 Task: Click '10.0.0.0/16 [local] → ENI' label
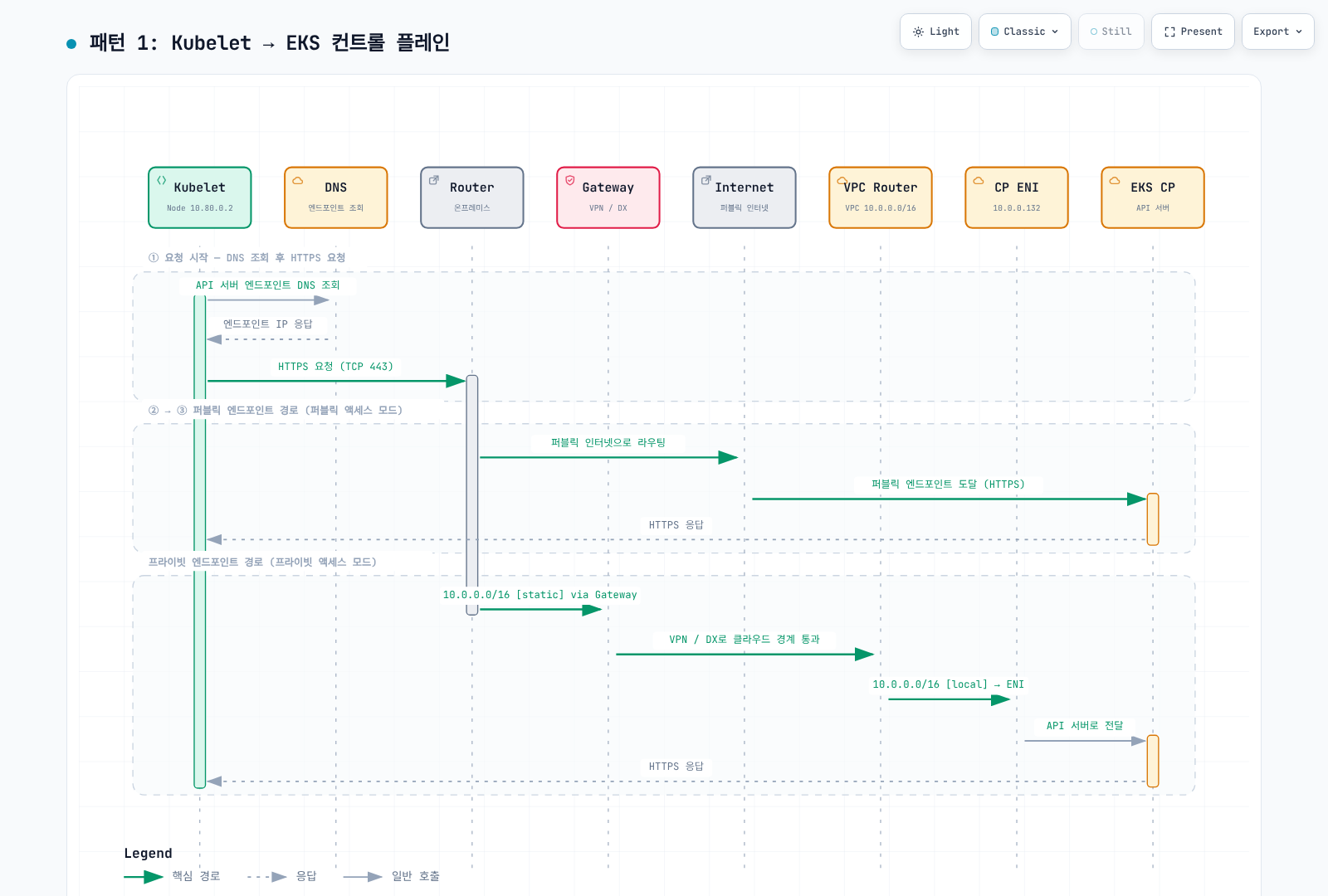[x=949, y=684]
